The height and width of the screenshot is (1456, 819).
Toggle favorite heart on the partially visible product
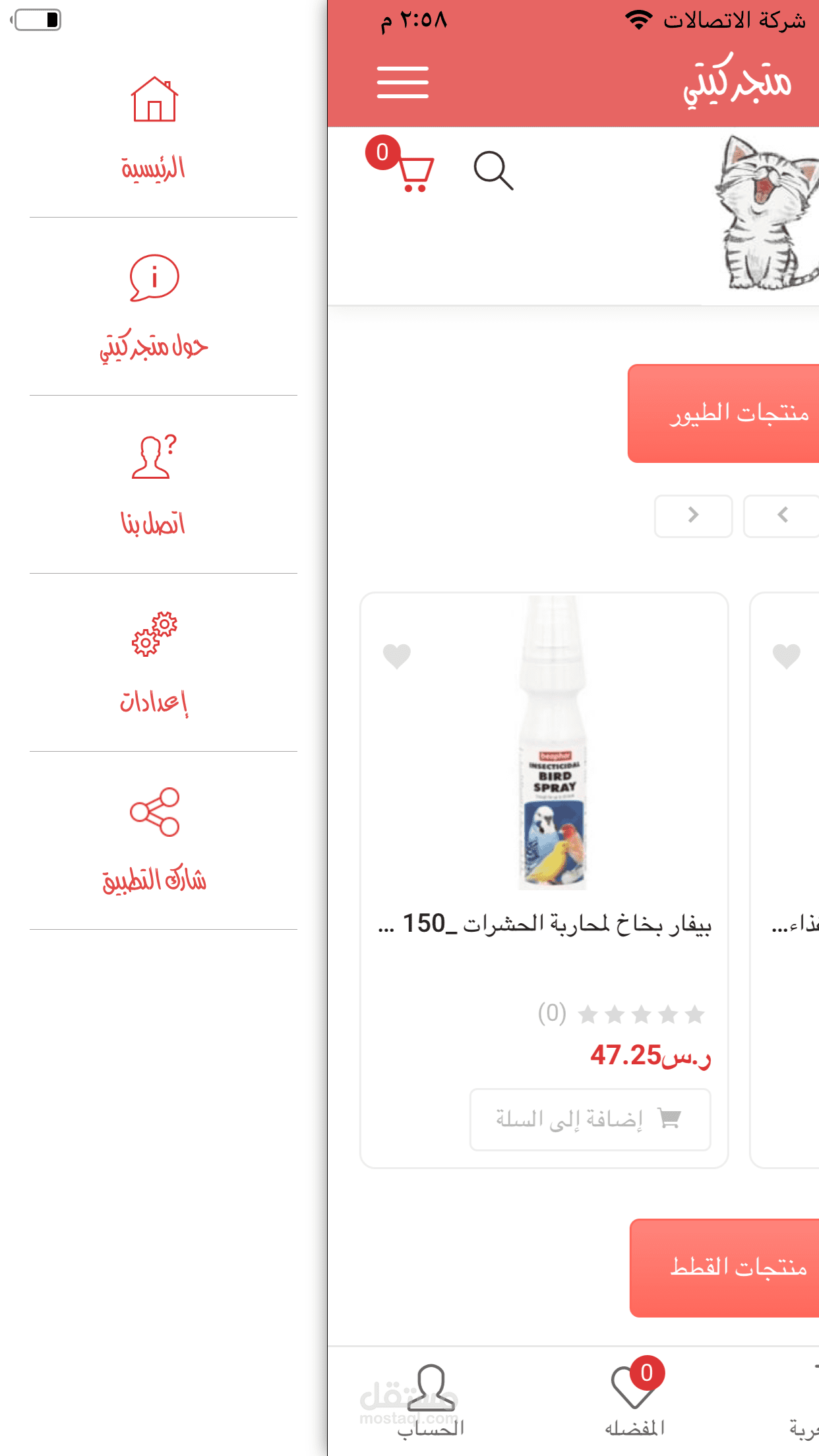[786, 655]
